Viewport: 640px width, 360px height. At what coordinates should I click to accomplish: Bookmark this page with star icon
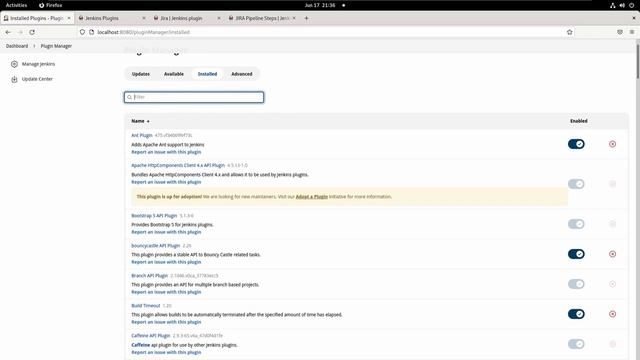pos(570,32)
